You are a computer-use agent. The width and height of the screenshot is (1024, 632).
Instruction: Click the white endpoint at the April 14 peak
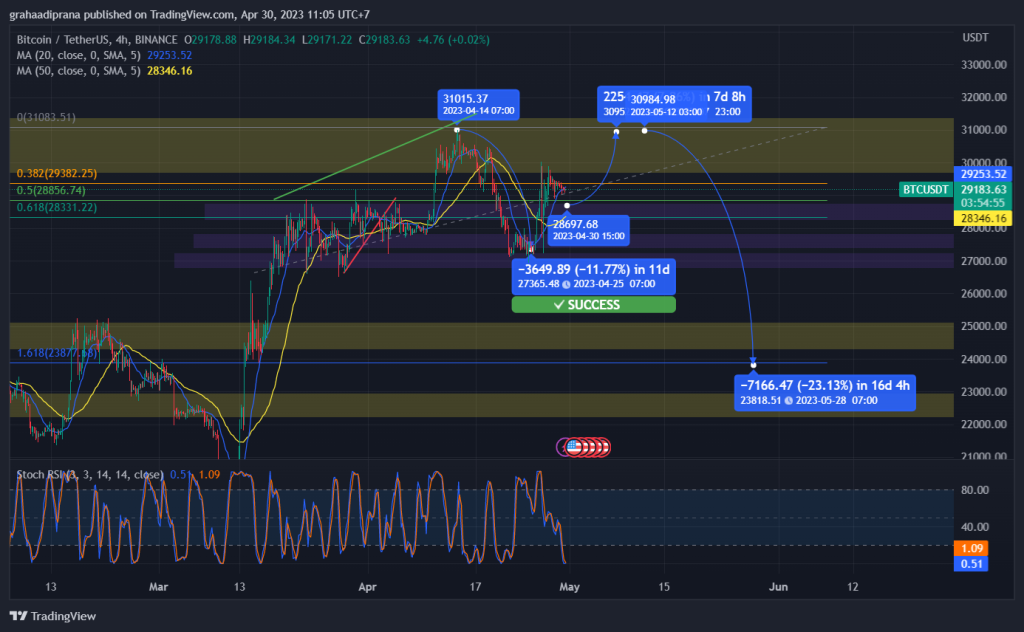coord(457,131)
